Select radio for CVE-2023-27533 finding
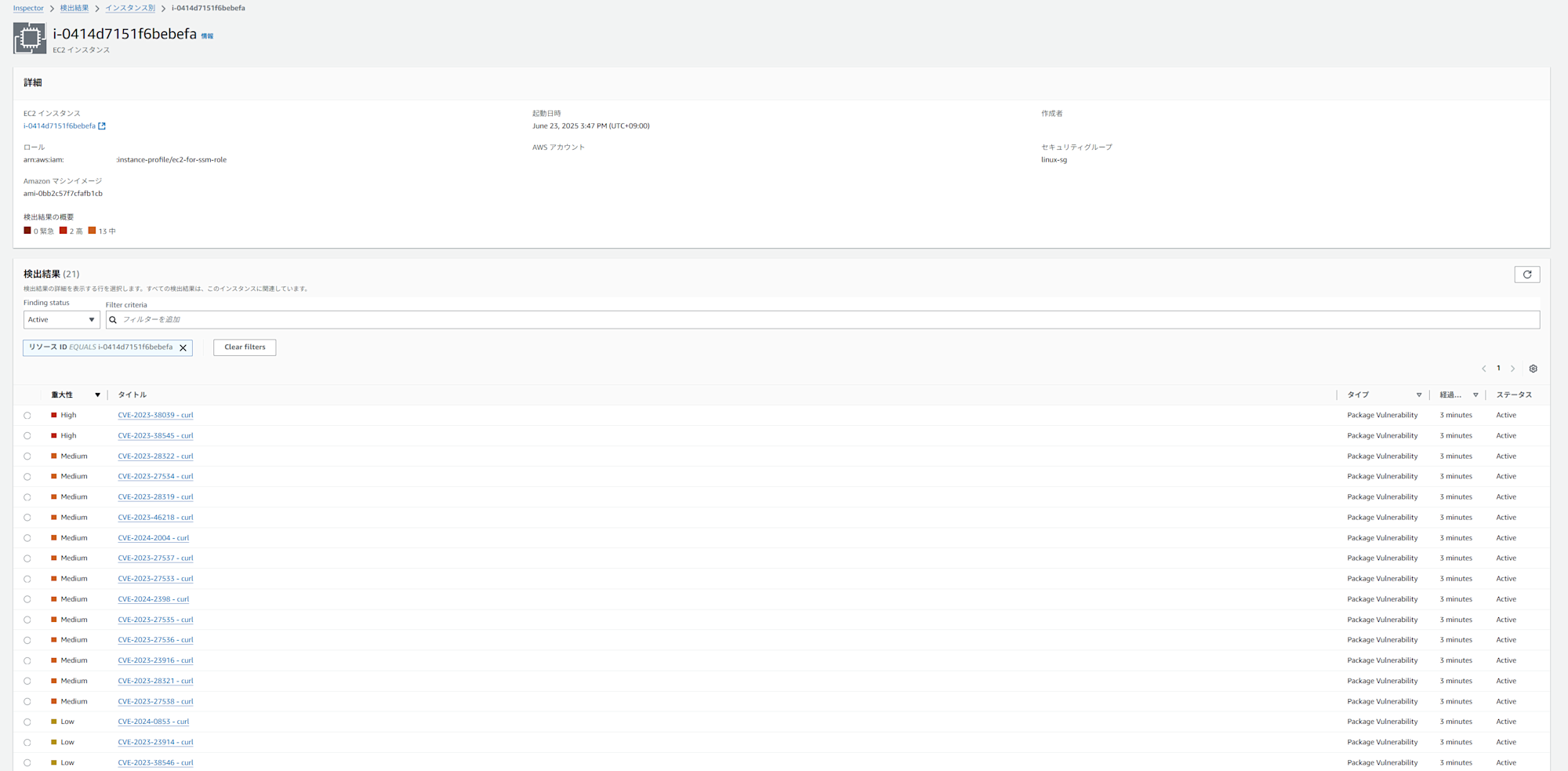Viewport: 1568px width, 771px height. pyautogui.click(x=27, y=580)
